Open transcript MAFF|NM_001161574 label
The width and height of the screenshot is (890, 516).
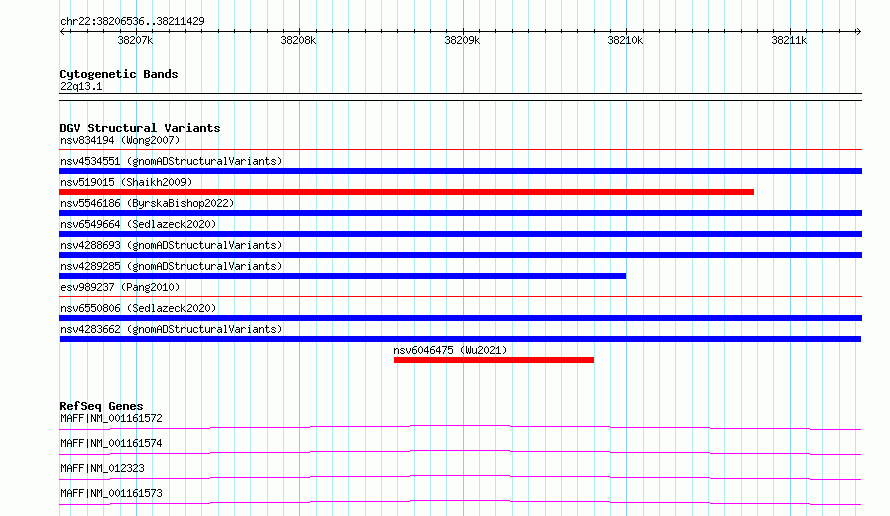pyautogui.click(x=111, y=443)
